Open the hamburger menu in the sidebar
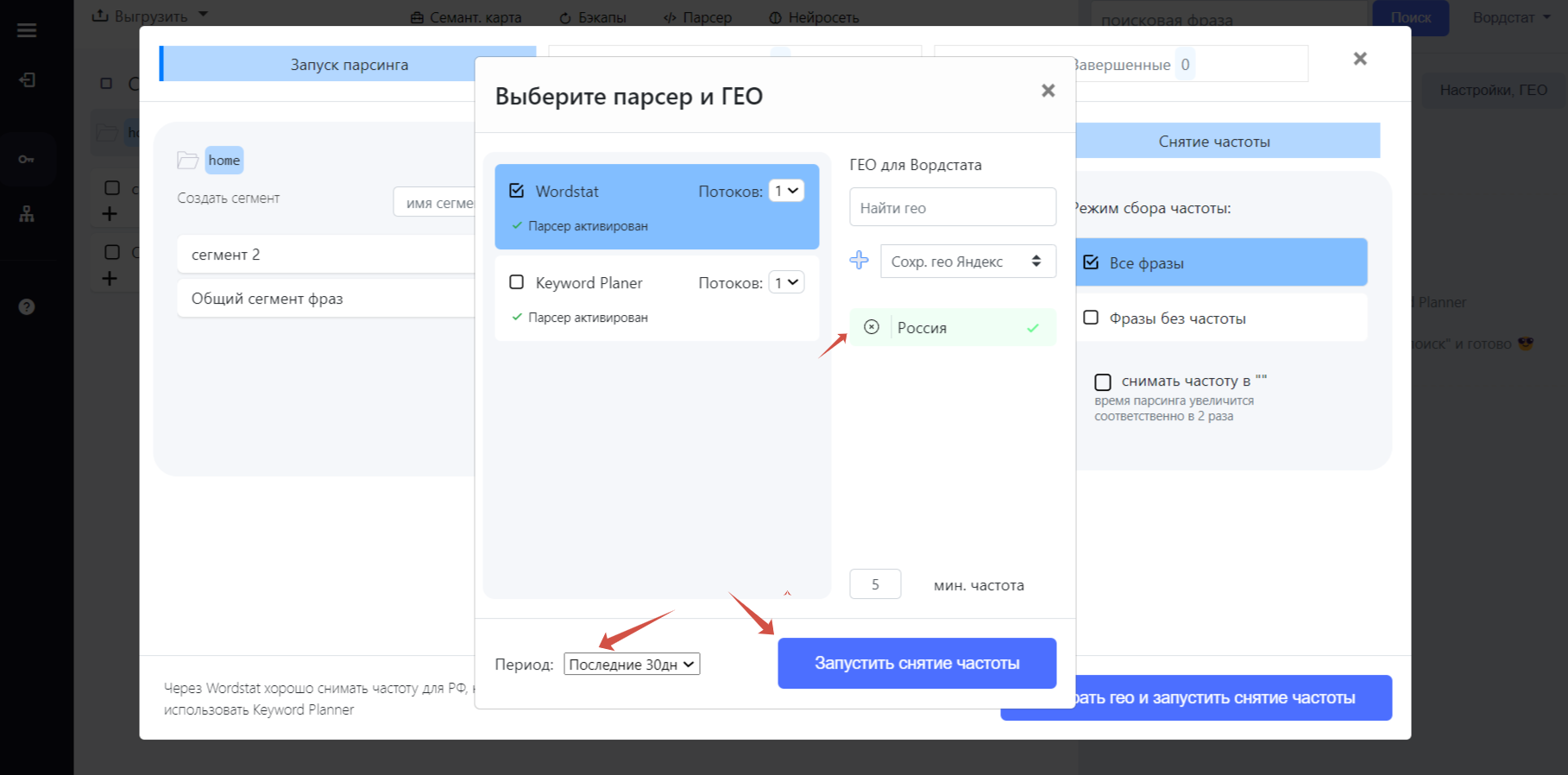The image size is (1568, 775). 27,30
